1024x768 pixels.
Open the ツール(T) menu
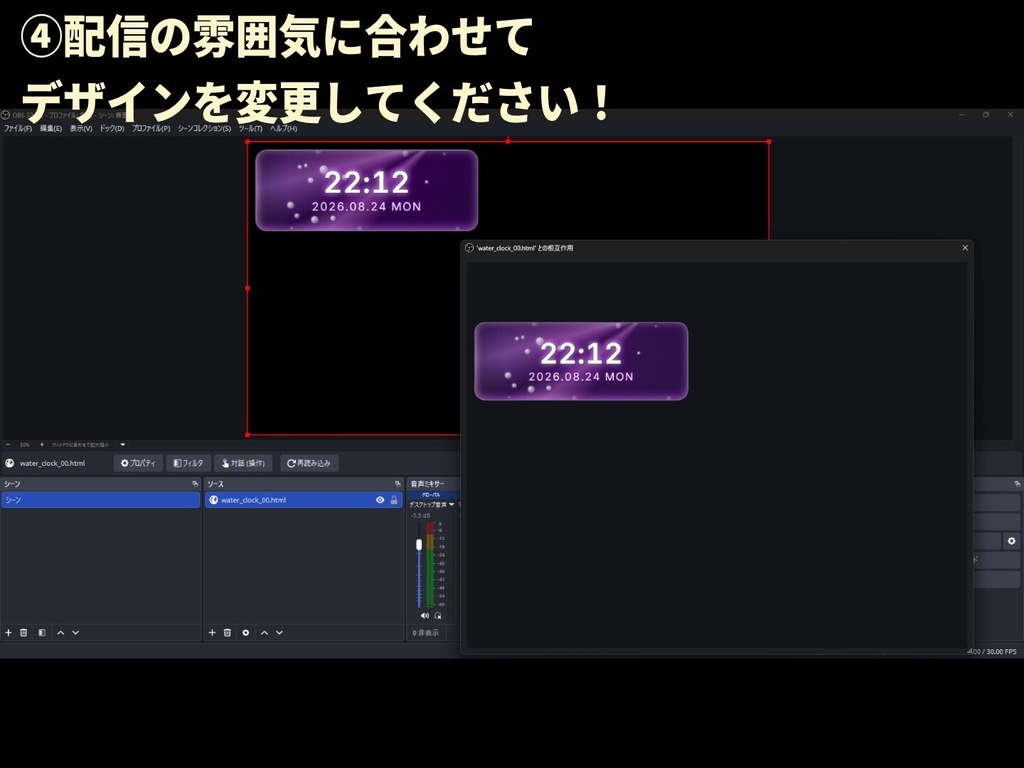250,129
